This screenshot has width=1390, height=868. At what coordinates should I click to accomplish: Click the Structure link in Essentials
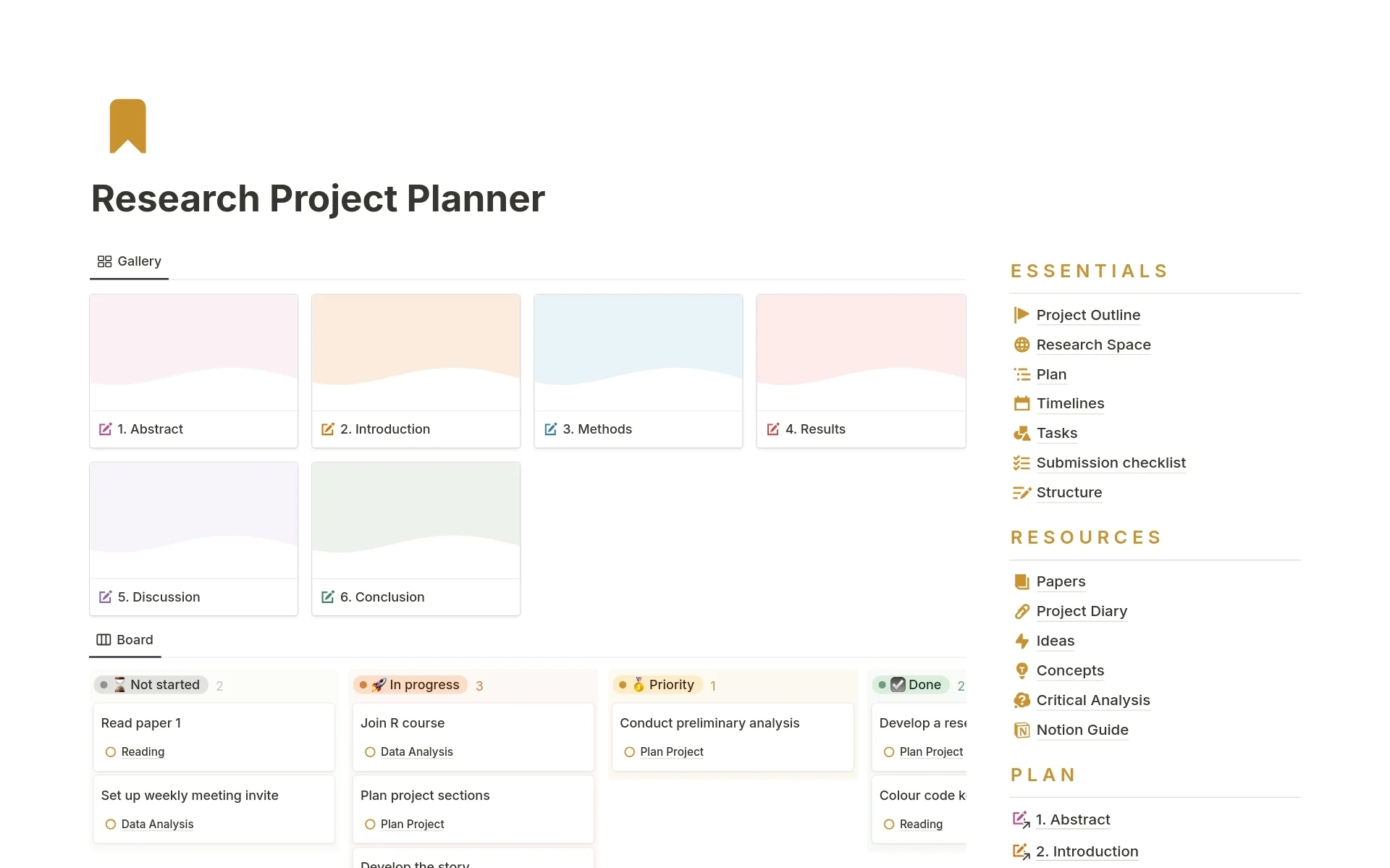click(1068, 492)
